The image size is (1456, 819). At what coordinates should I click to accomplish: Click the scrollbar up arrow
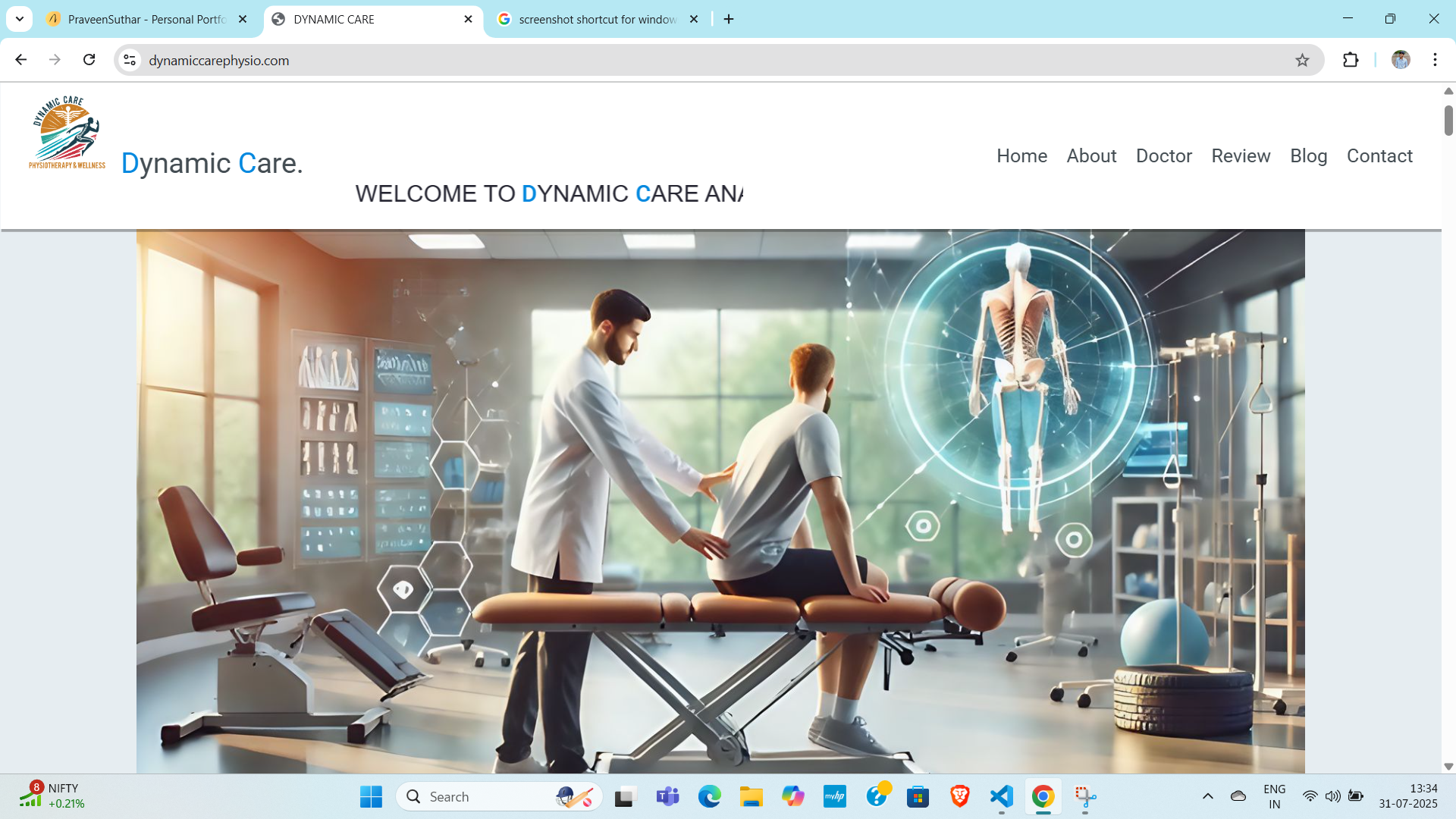pos(1448,91)
